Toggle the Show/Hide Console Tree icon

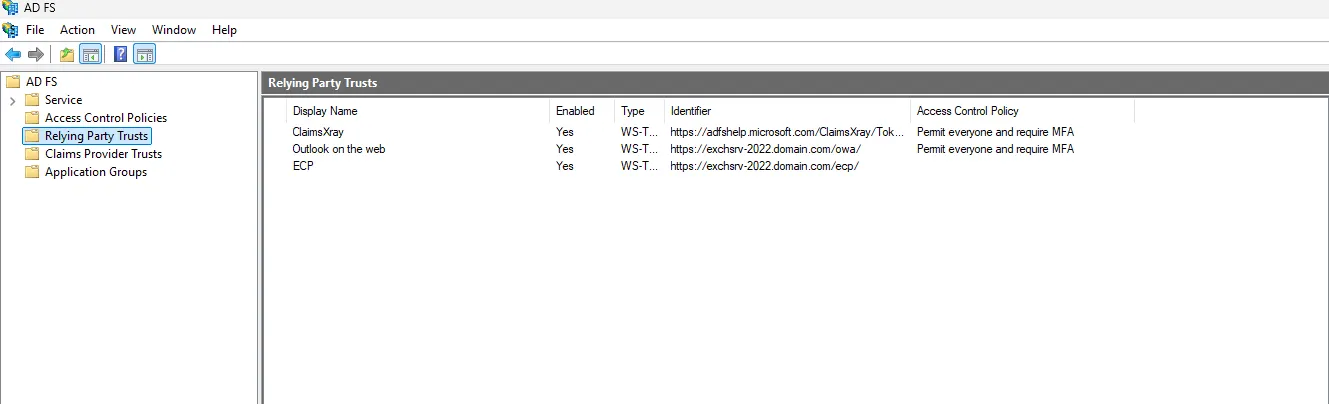pyautogui.click(x=90, y=54)
